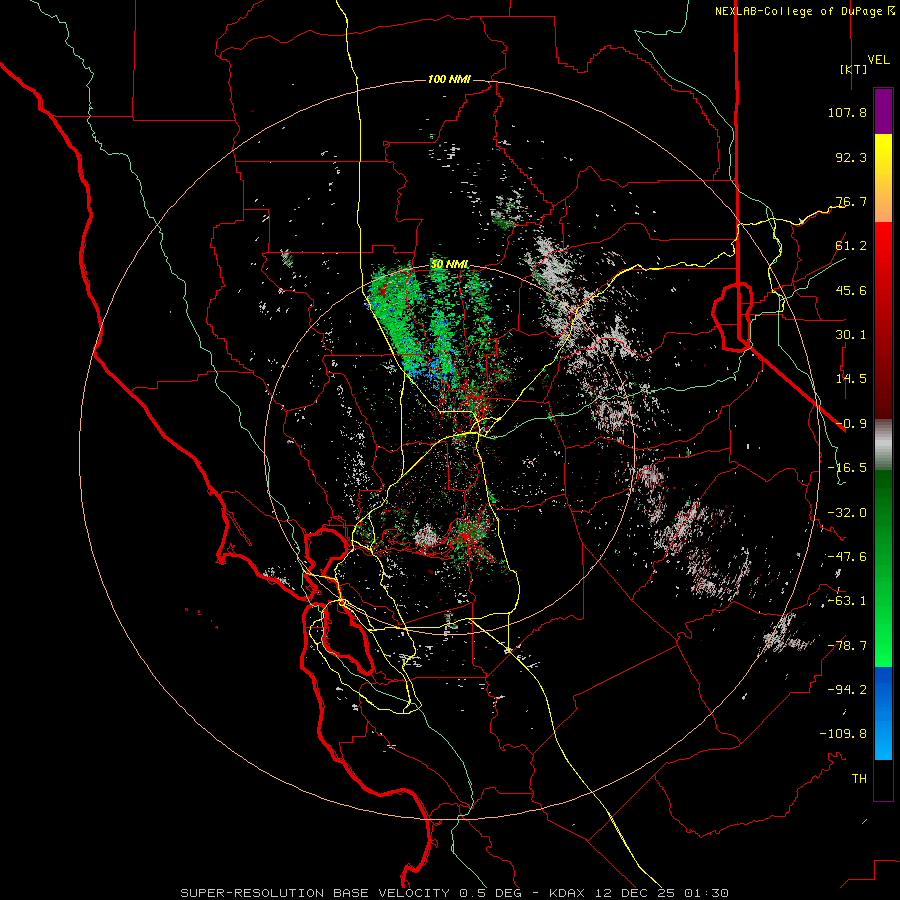
Task: Select the -47.6 velocity scale value
Action: [847, 557]
